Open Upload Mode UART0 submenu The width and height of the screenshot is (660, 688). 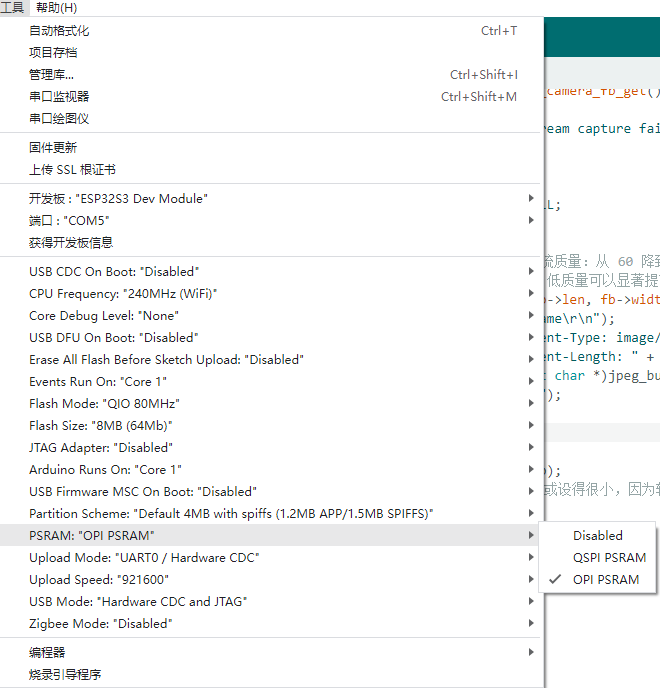pyautogui.click(x=272, y=557)
